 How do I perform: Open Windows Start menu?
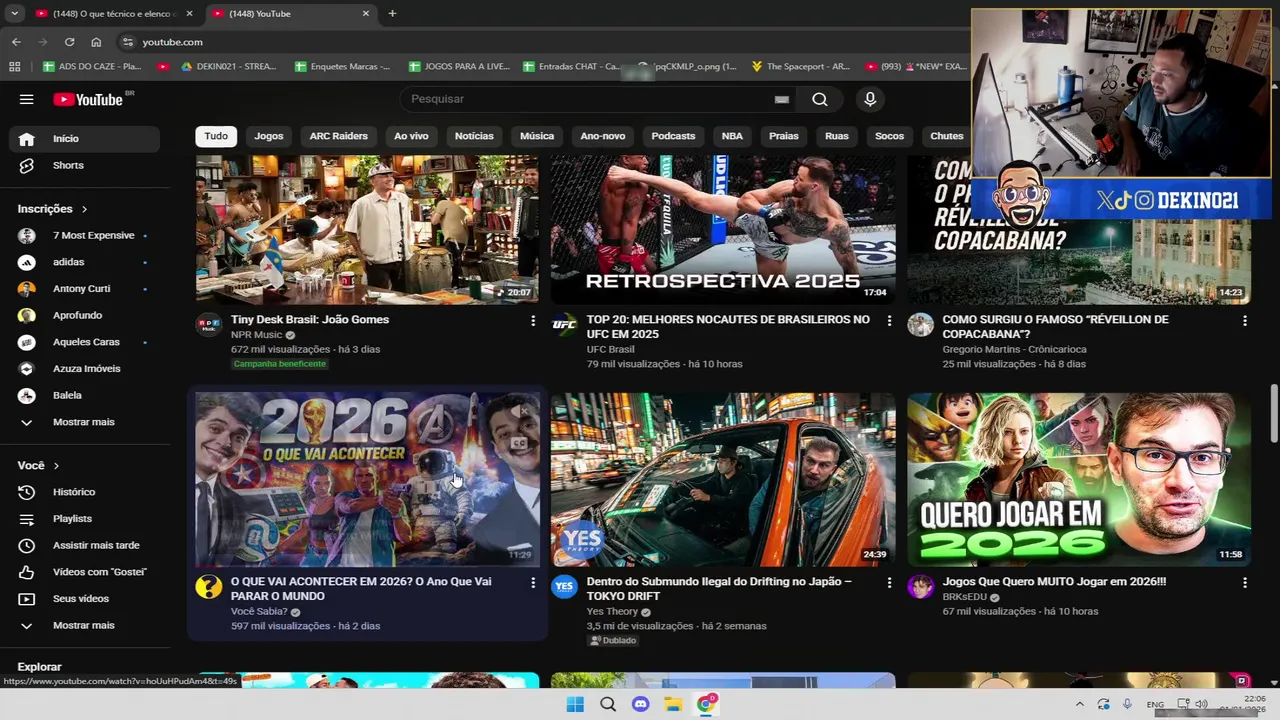click(575, 704)
